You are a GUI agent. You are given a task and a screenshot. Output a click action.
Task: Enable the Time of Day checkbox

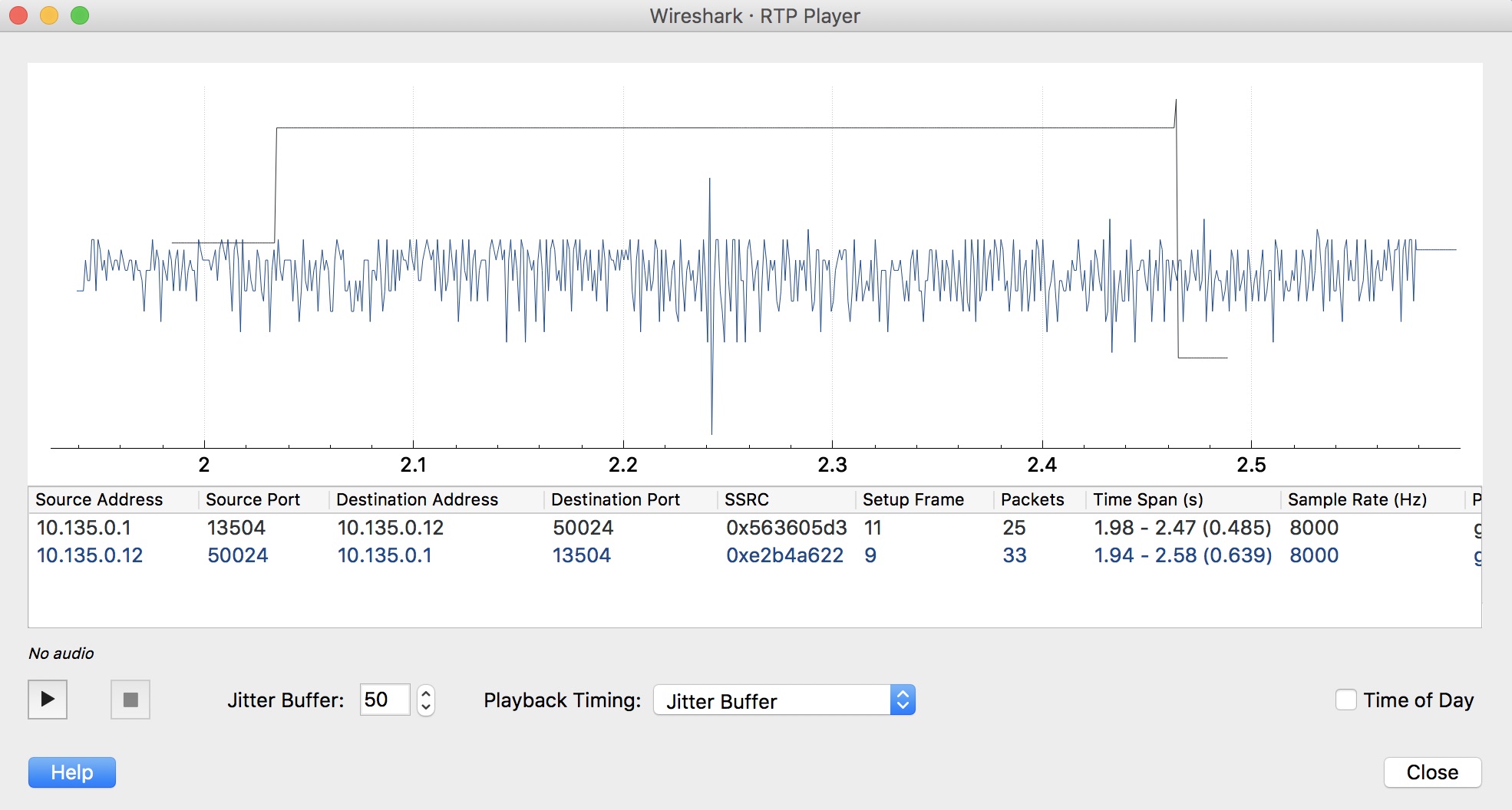1346,700
